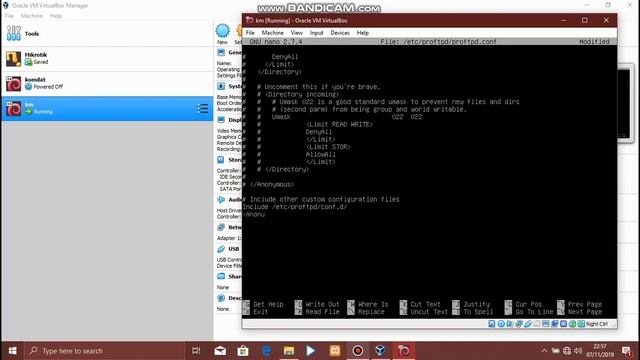Screen dimensions: 640x360
Task: Open File Explorer from taskbar
Action: click(289, 351)
